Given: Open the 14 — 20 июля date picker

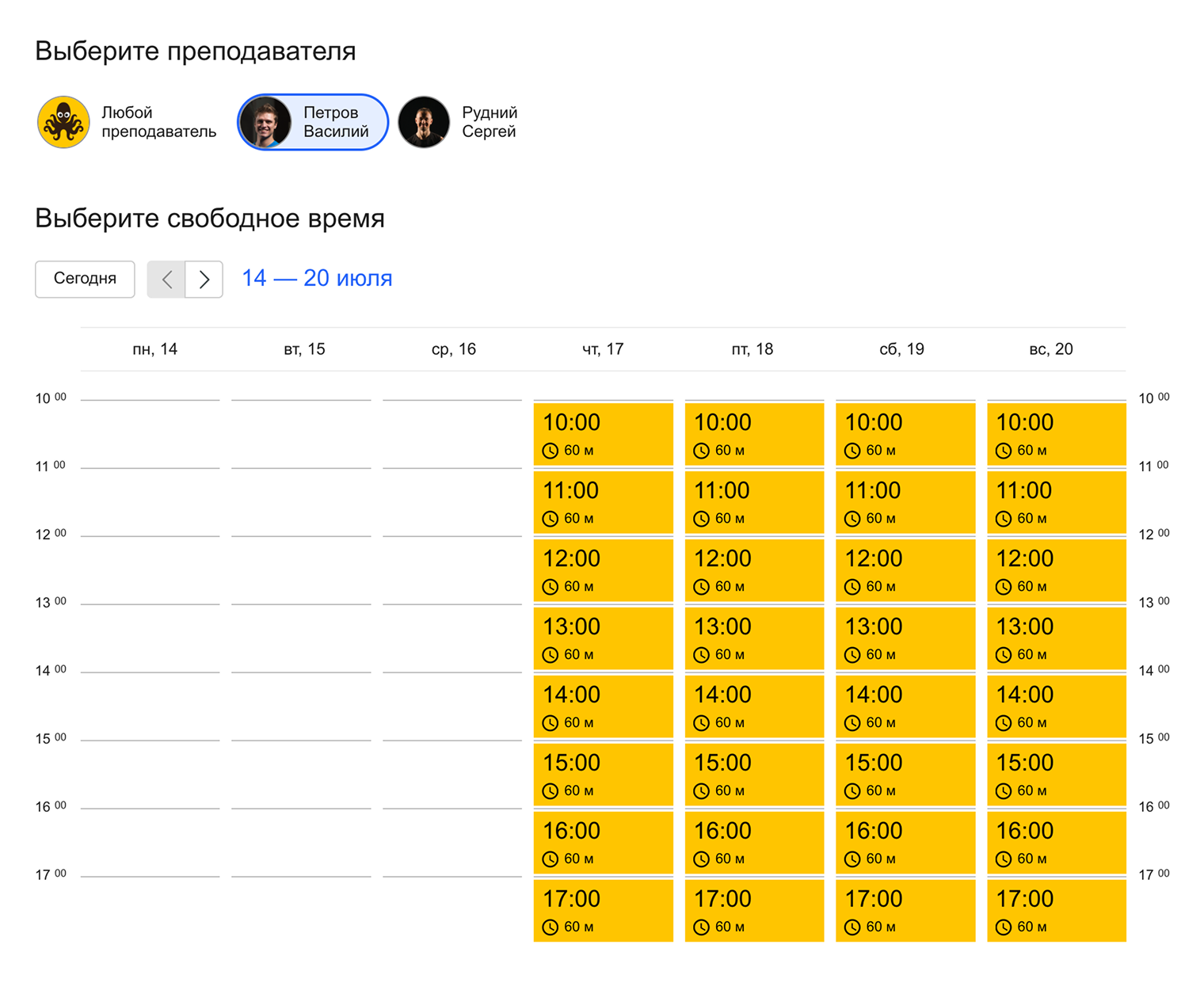Looking at the screenshot, I should point(317,278).
